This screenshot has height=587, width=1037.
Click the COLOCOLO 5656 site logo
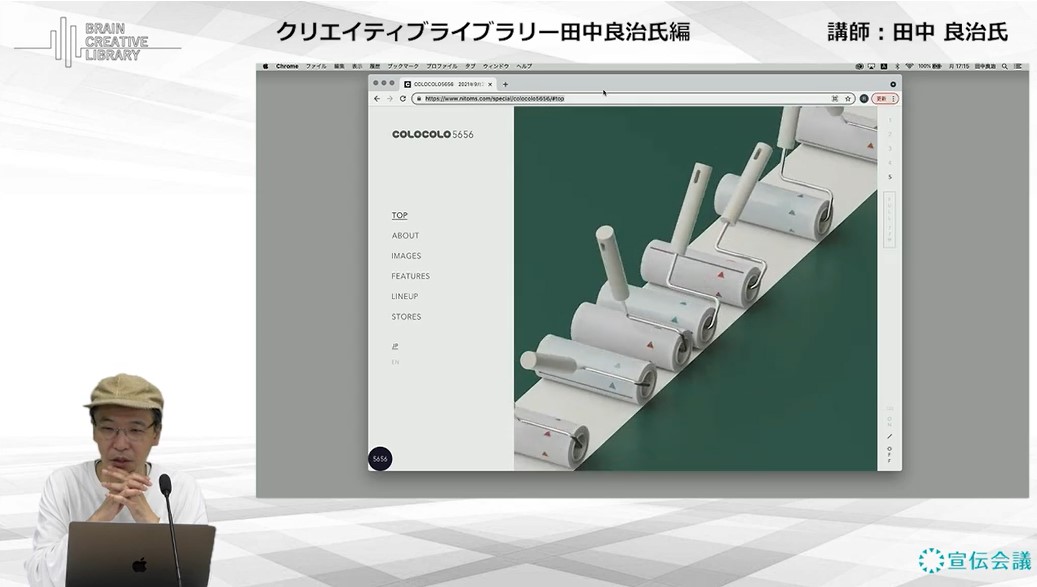433,134
